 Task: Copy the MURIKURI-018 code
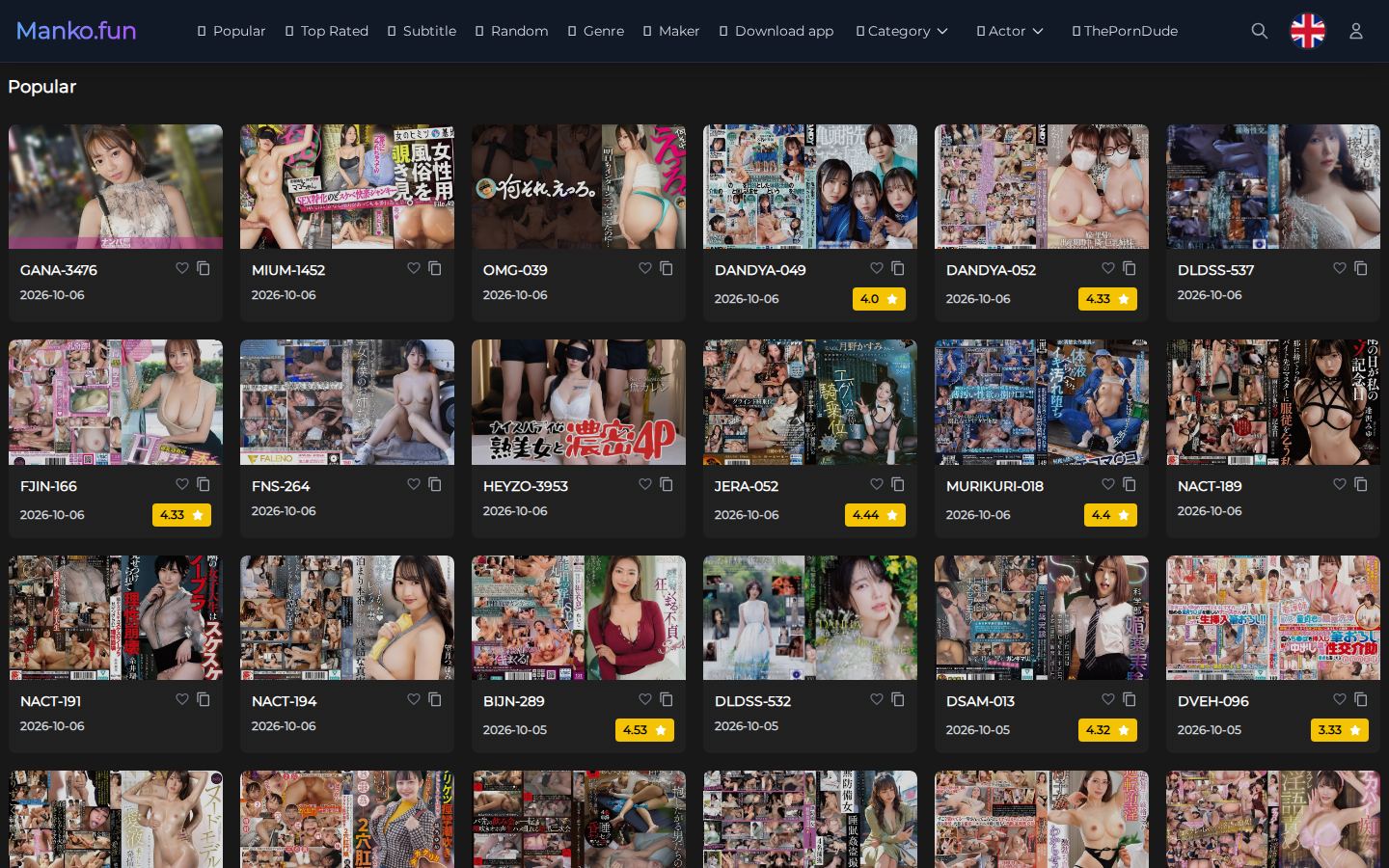click(1130, 484)
